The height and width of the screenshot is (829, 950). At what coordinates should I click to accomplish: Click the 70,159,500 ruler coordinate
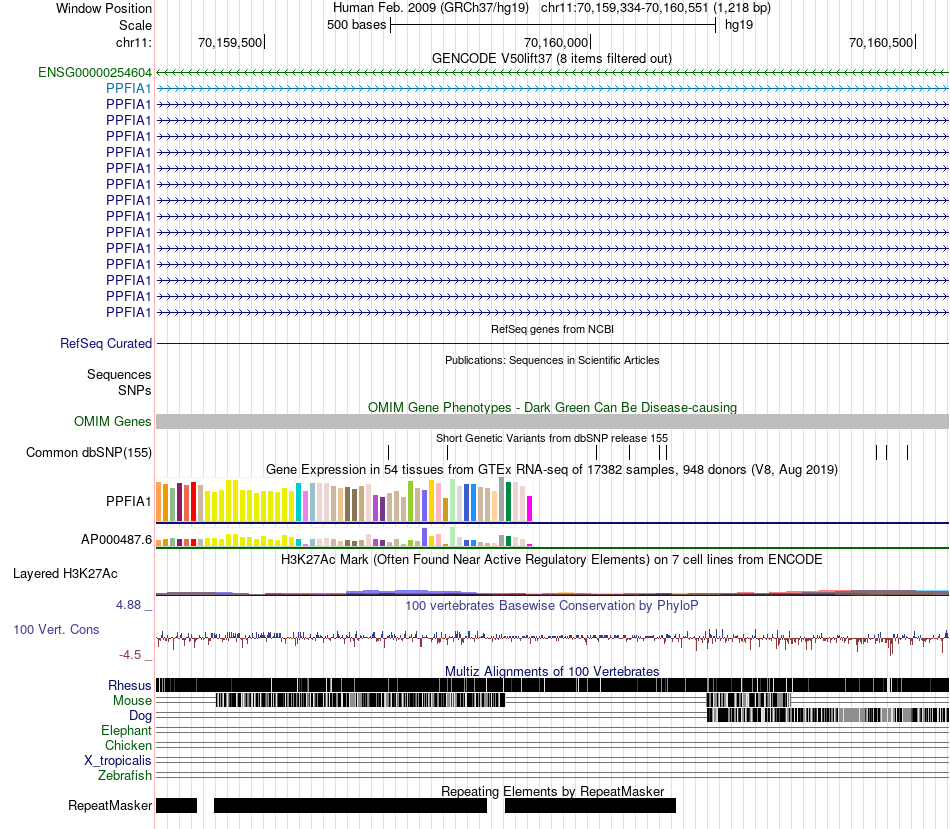pyautogui.click(x=230, y=42)
